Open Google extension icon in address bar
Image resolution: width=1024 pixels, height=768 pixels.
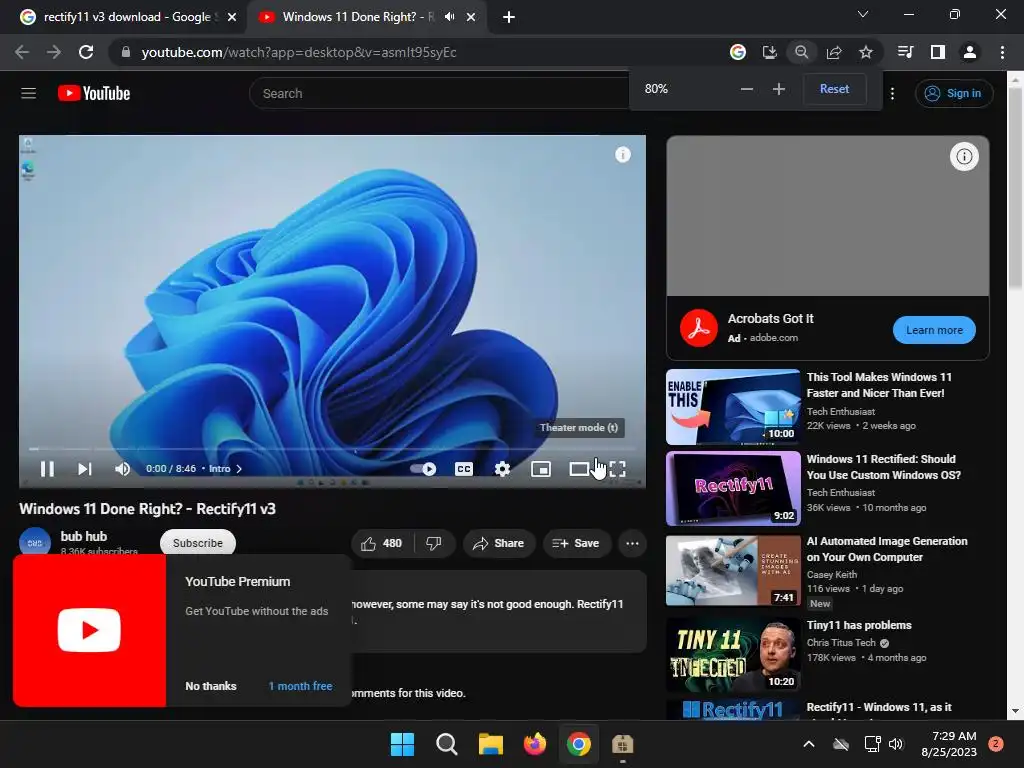pyautogui.click(x=737, y=52)
